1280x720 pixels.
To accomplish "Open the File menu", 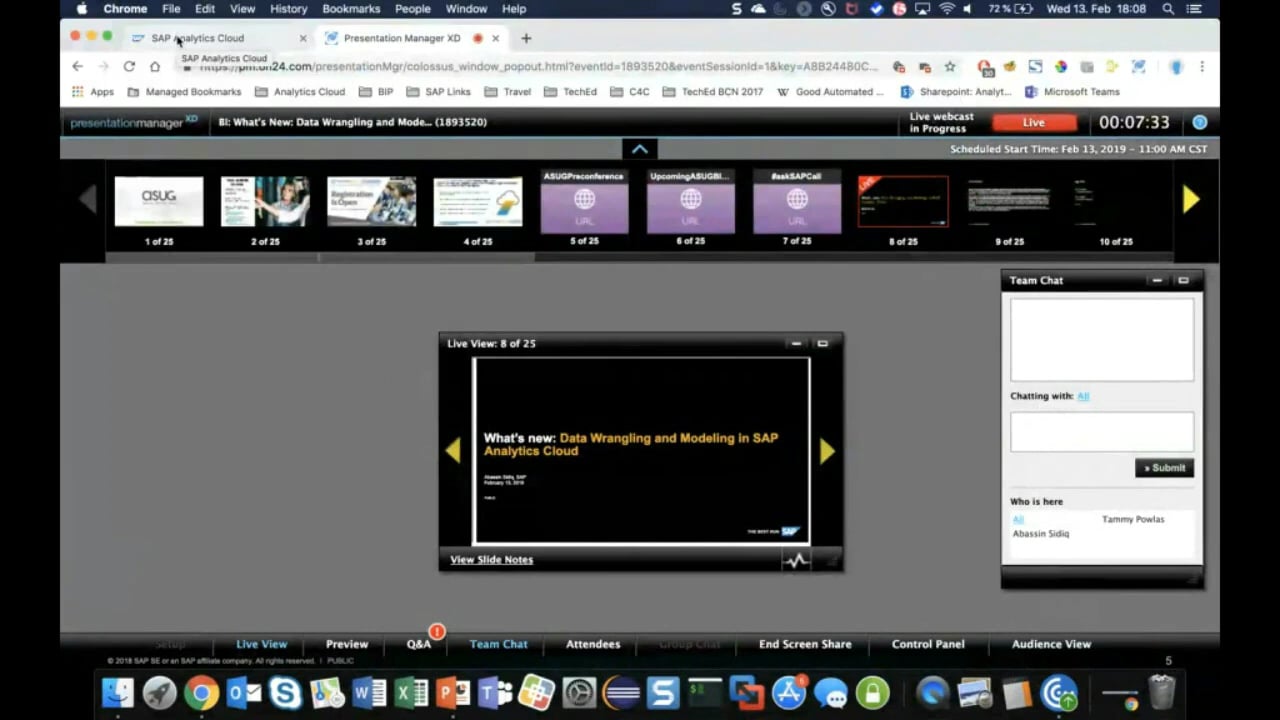I will (171, 9).
